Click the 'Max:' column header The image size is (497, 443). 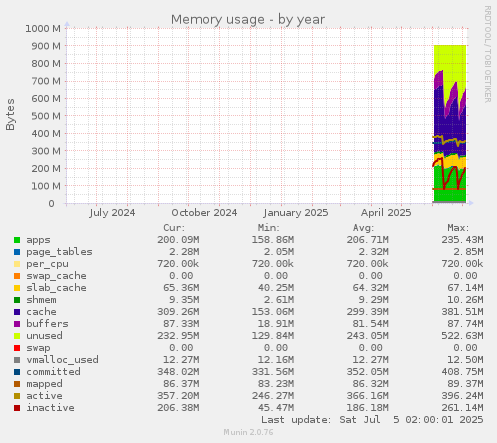[458, 228]
